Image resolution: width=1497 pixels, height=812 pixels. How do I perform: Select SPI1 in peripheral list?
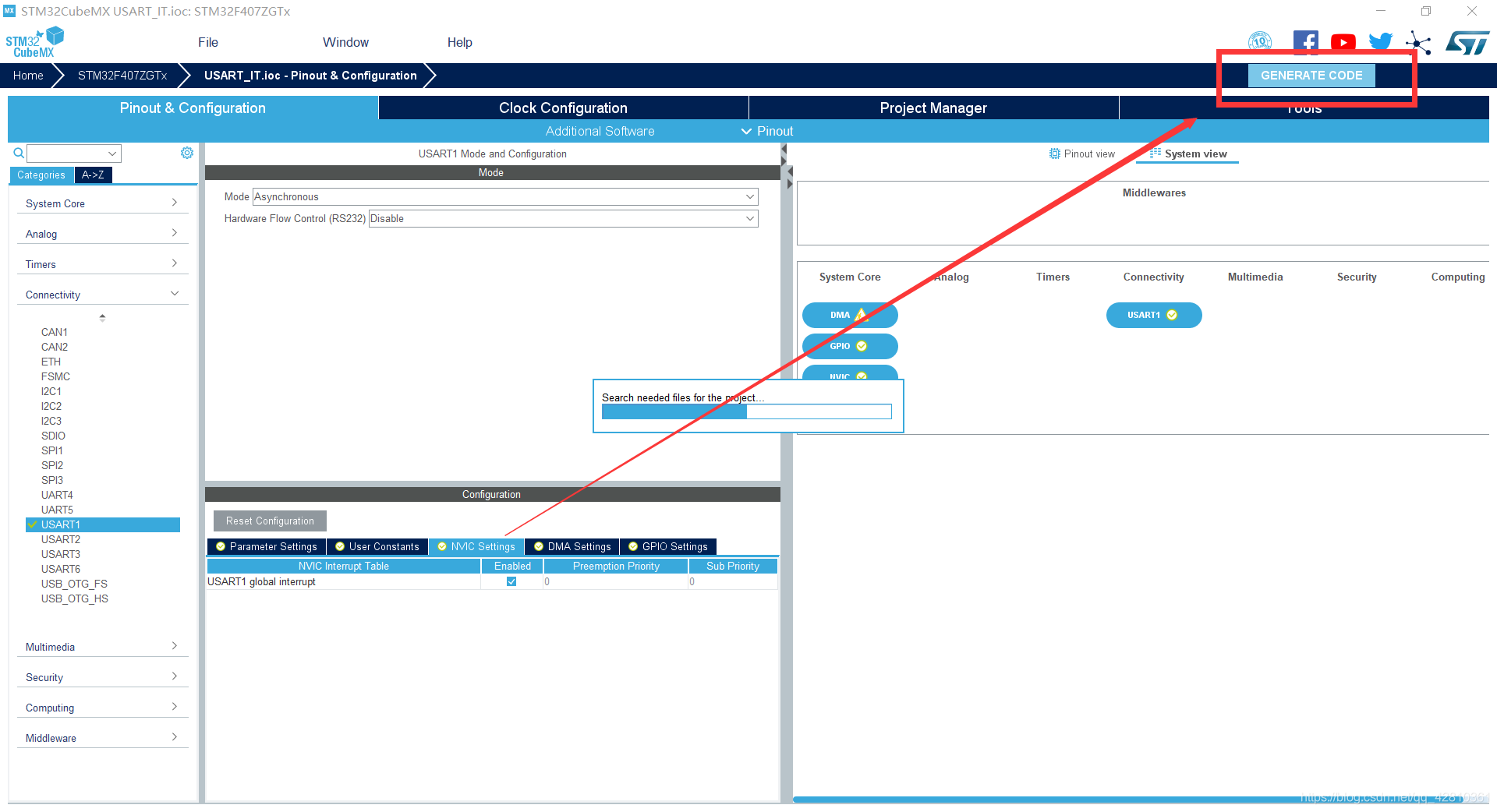pos(52,450)
